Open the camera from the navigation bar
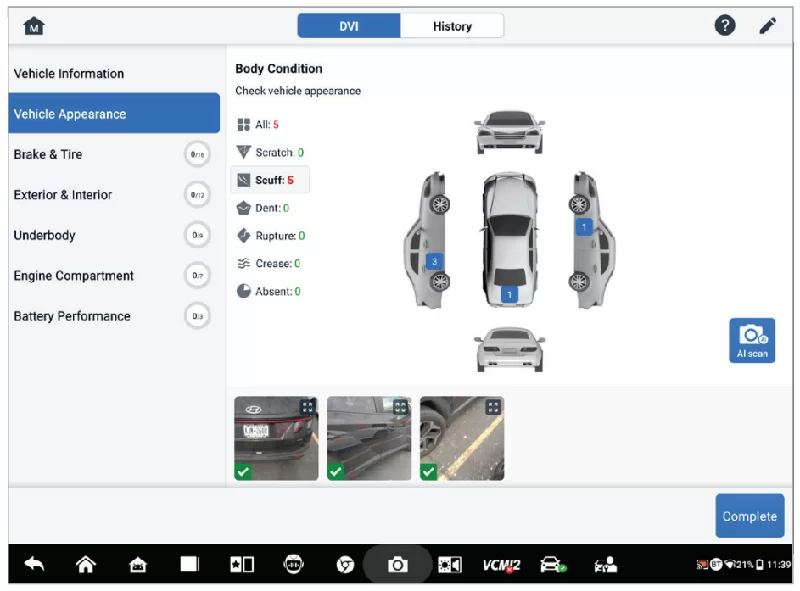The image size is (800, 591). [397, 565]
